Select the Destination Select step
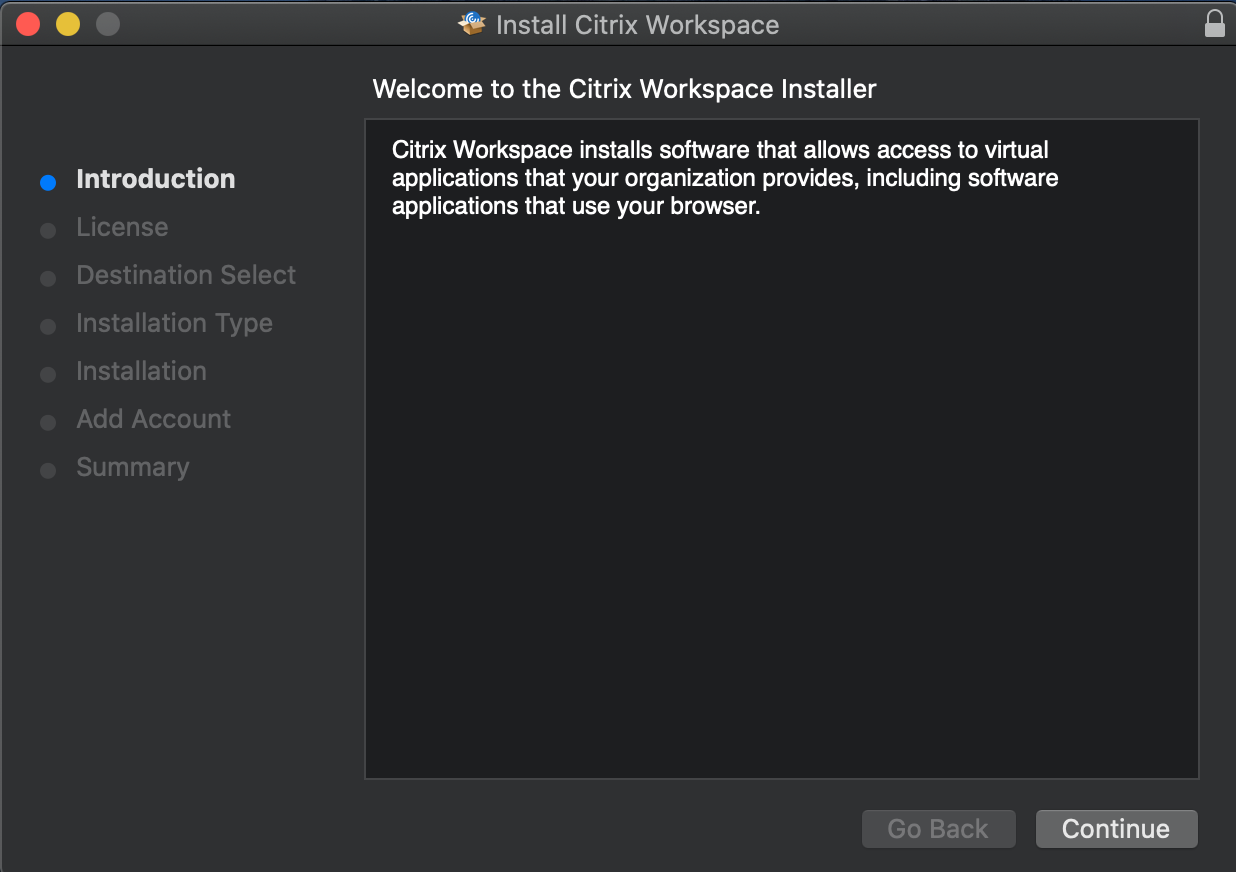1236x872 pixels. click(186, 275)
